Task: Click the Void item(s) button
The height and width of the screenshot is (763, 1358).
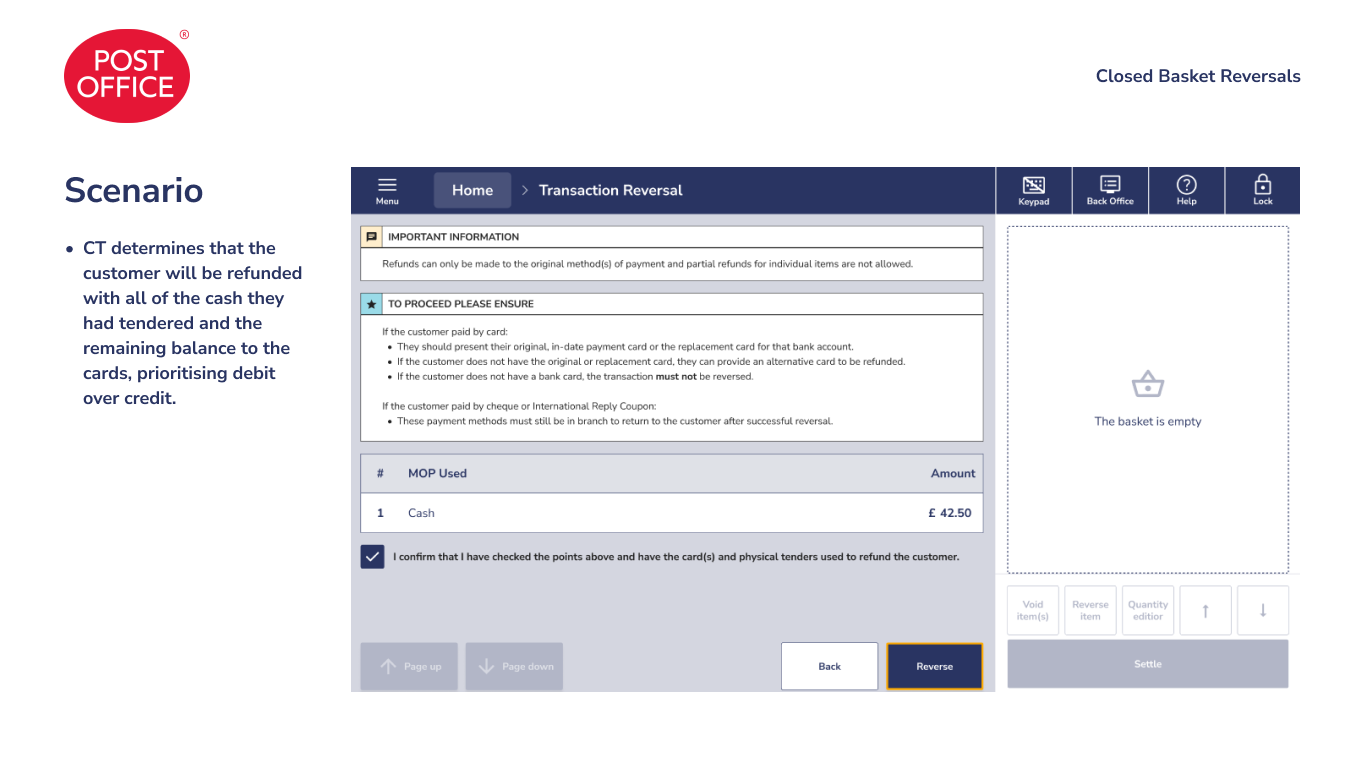Action: point(1033,610)
